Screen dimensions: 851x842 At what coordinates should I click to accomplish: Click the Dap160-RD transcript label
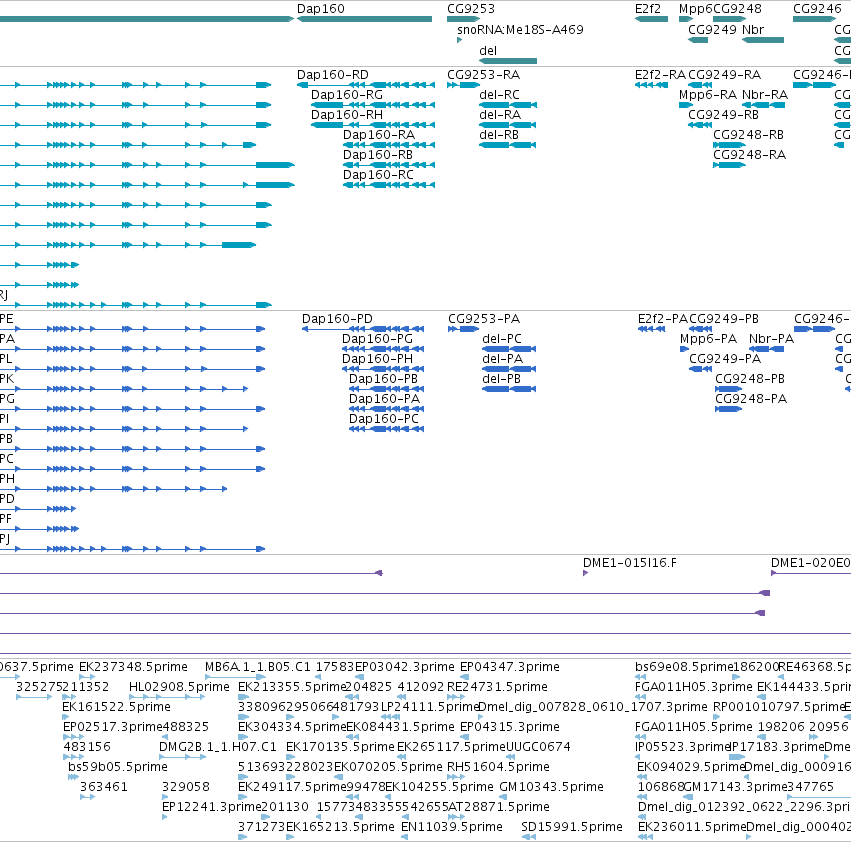click(333, 75)
